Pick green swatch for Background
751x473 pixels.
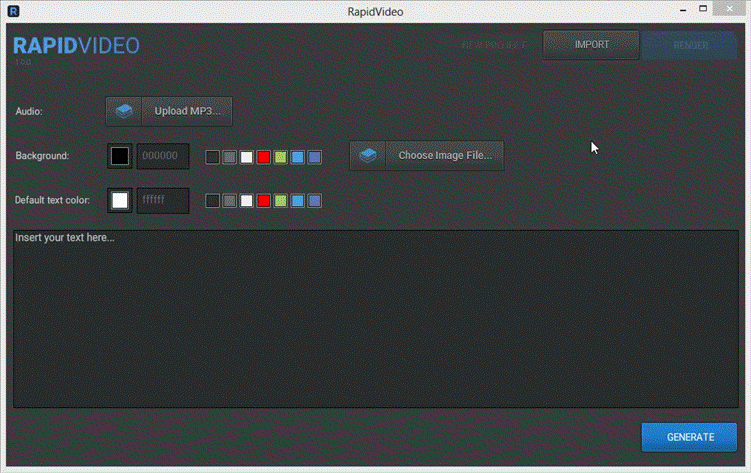(x=281, y=157)
